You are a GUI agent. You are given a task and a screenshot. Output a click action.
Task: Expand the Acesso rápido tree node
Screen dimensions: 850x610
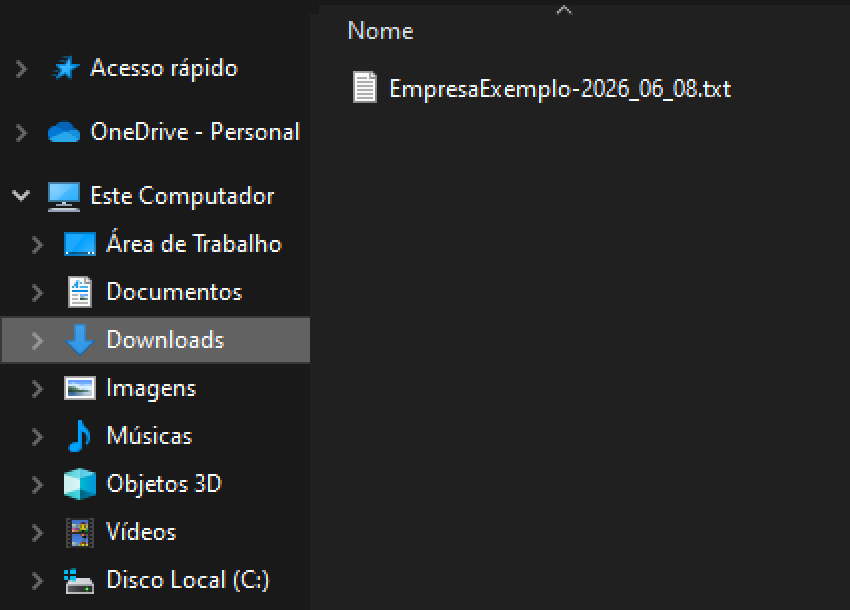click(21, 68)
